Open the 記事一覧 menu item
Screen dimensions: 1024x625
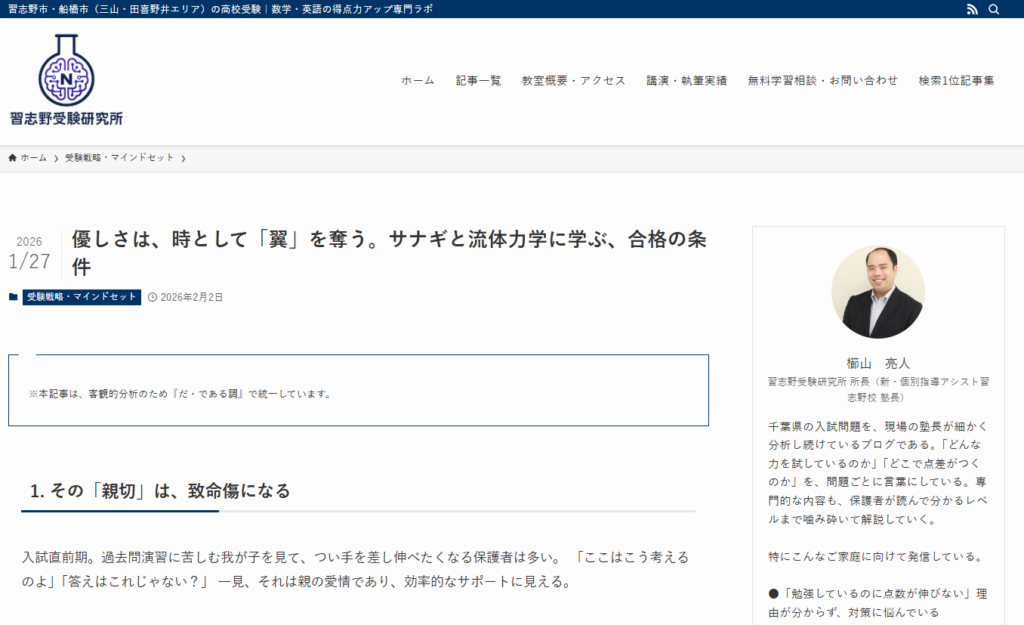point(478,81)
